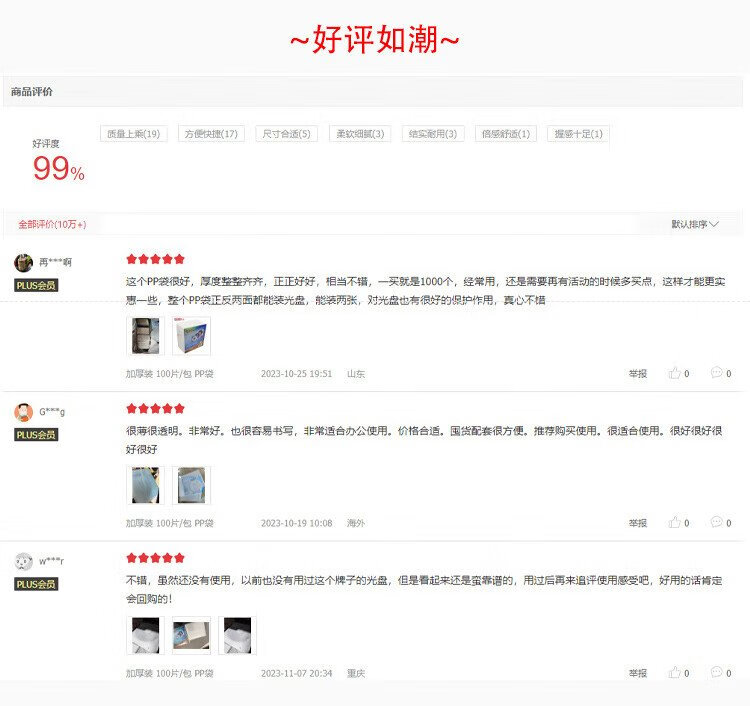
Task: Filter reviews by 方便快捷(17) tag
Action: [x=211, y=134]
